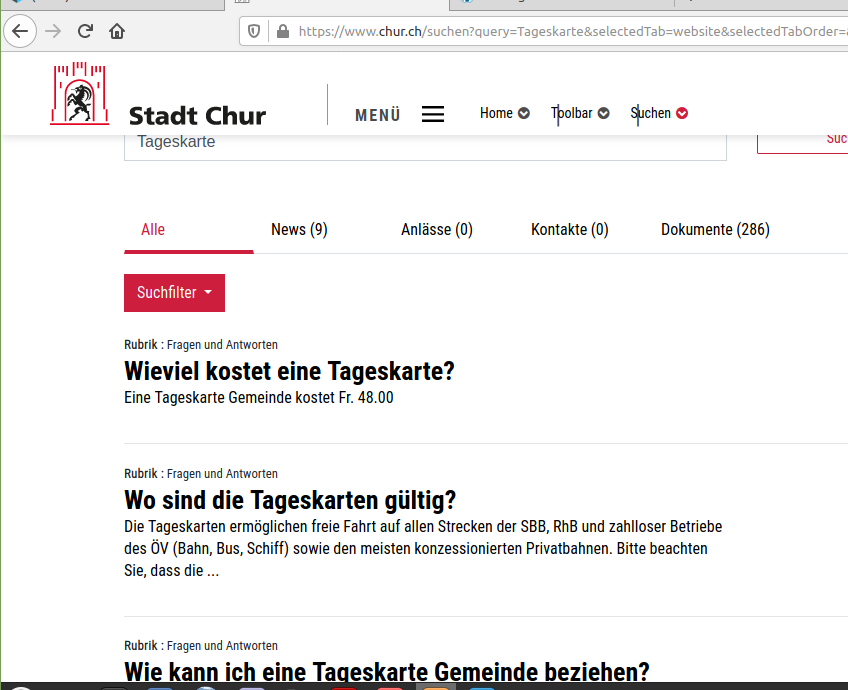Screen dimensions: 848x690
Task: Open result 'Wieviel kostet eine Tageskarte?'
Action: pyautogui.click(x=289, y=371)
